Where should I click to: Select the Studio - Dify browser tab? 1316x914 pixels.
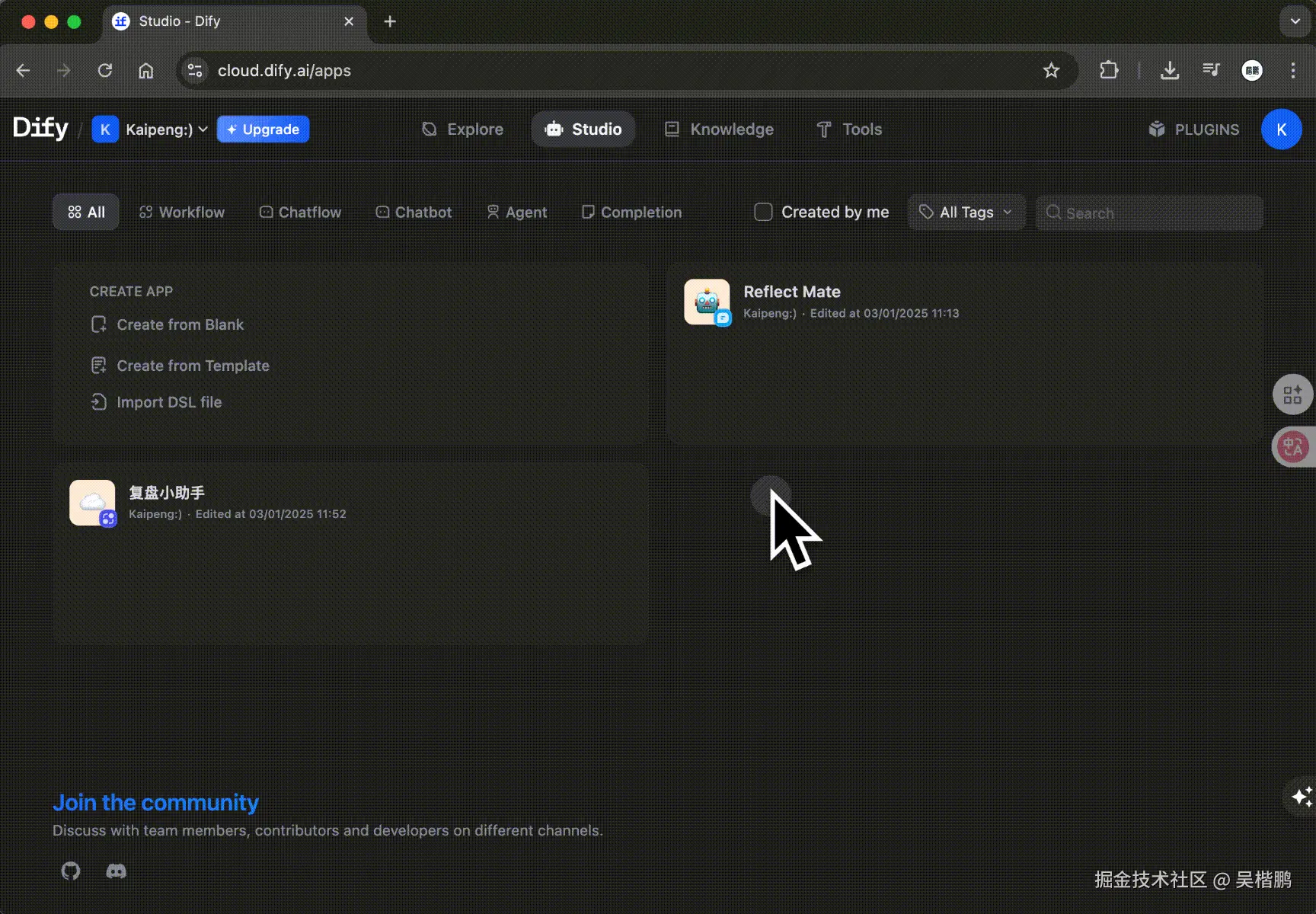pos(234,21)
